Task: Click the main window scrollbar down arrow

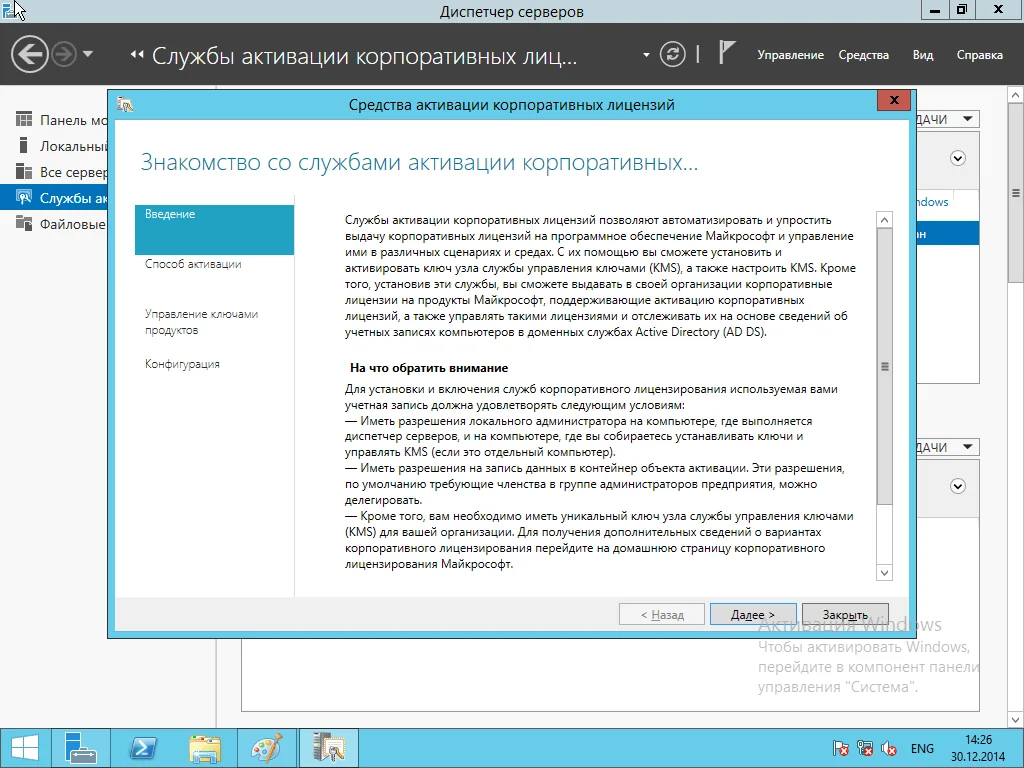Action: [x=1016, y=720]
